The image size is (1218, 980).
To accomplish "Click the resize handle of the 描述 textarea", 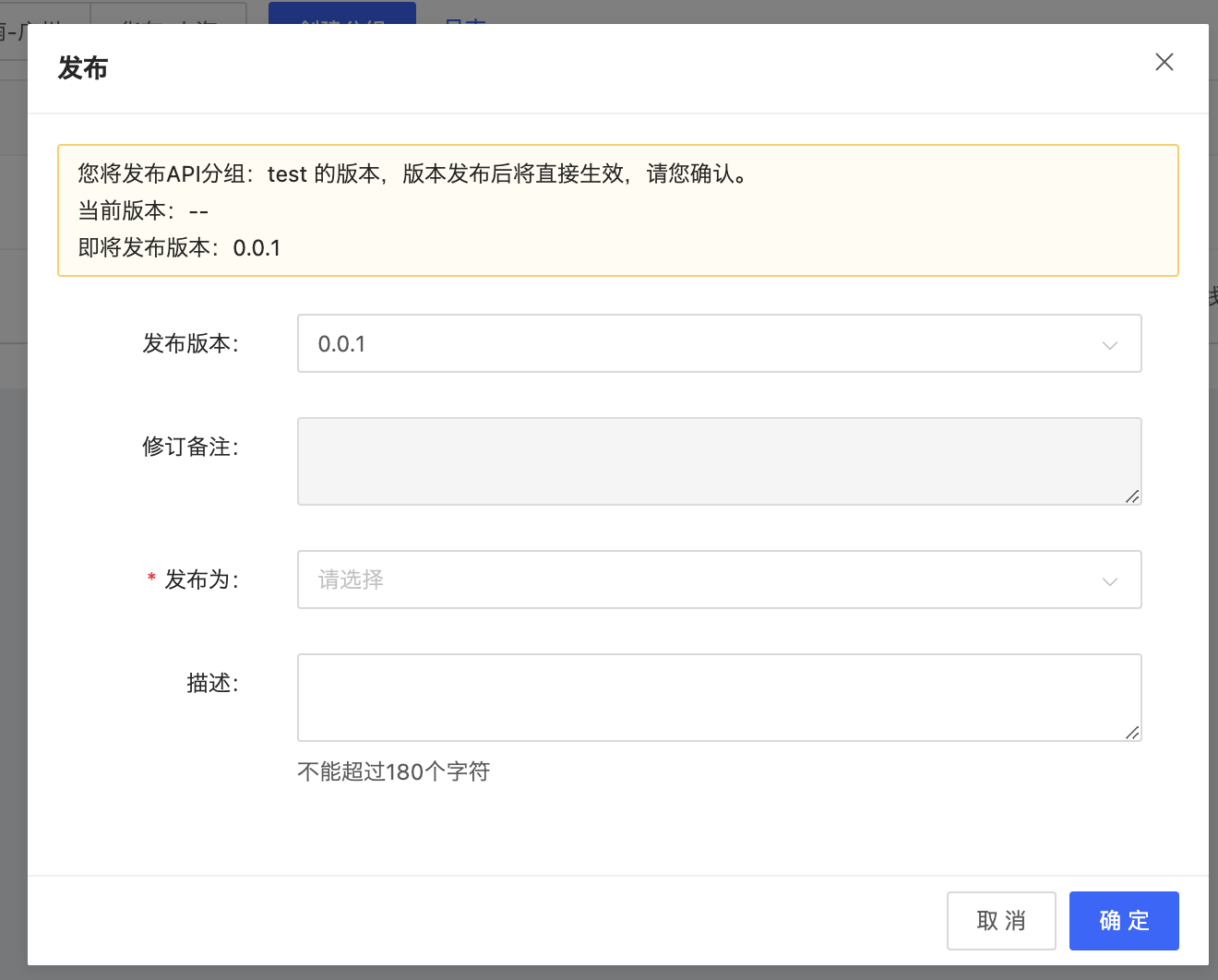I will pos(1132,733).
